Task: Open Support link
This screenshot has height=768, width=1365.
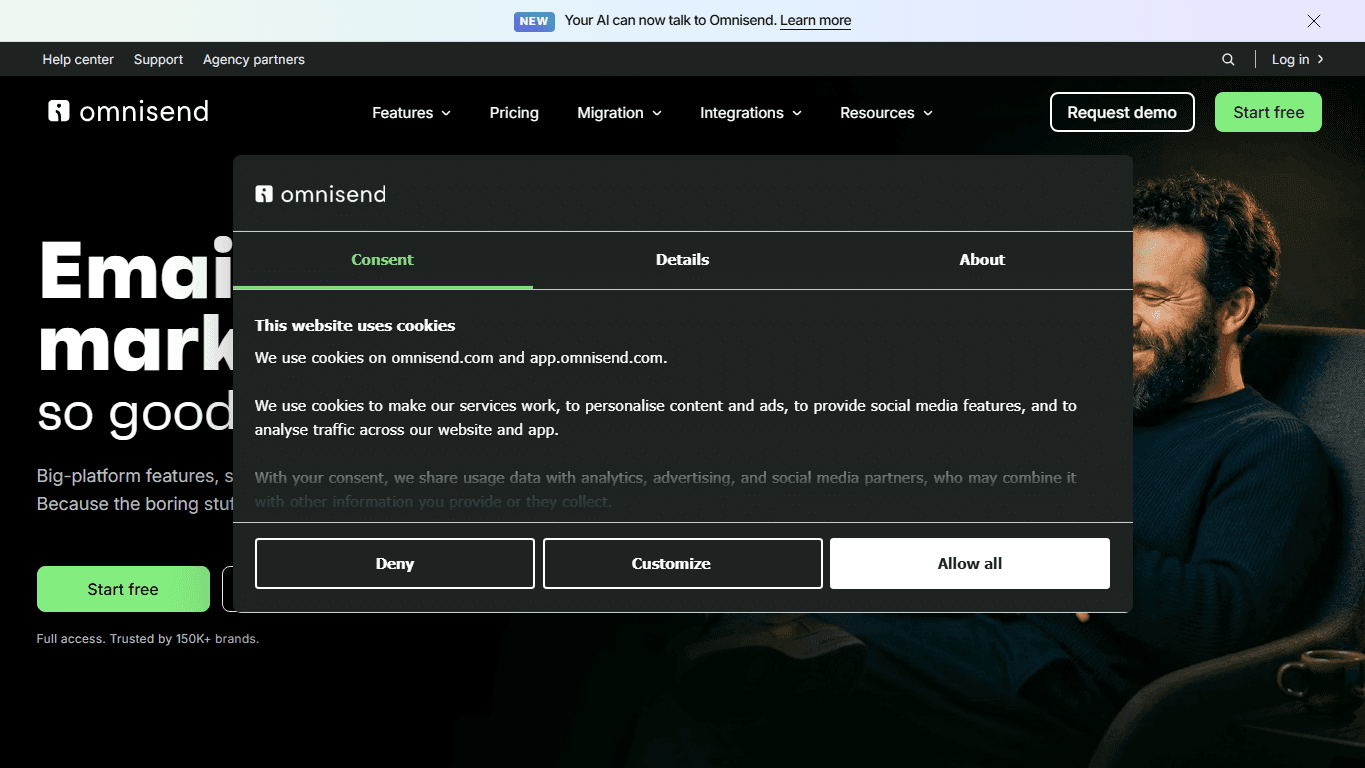Action: (158, 59)
